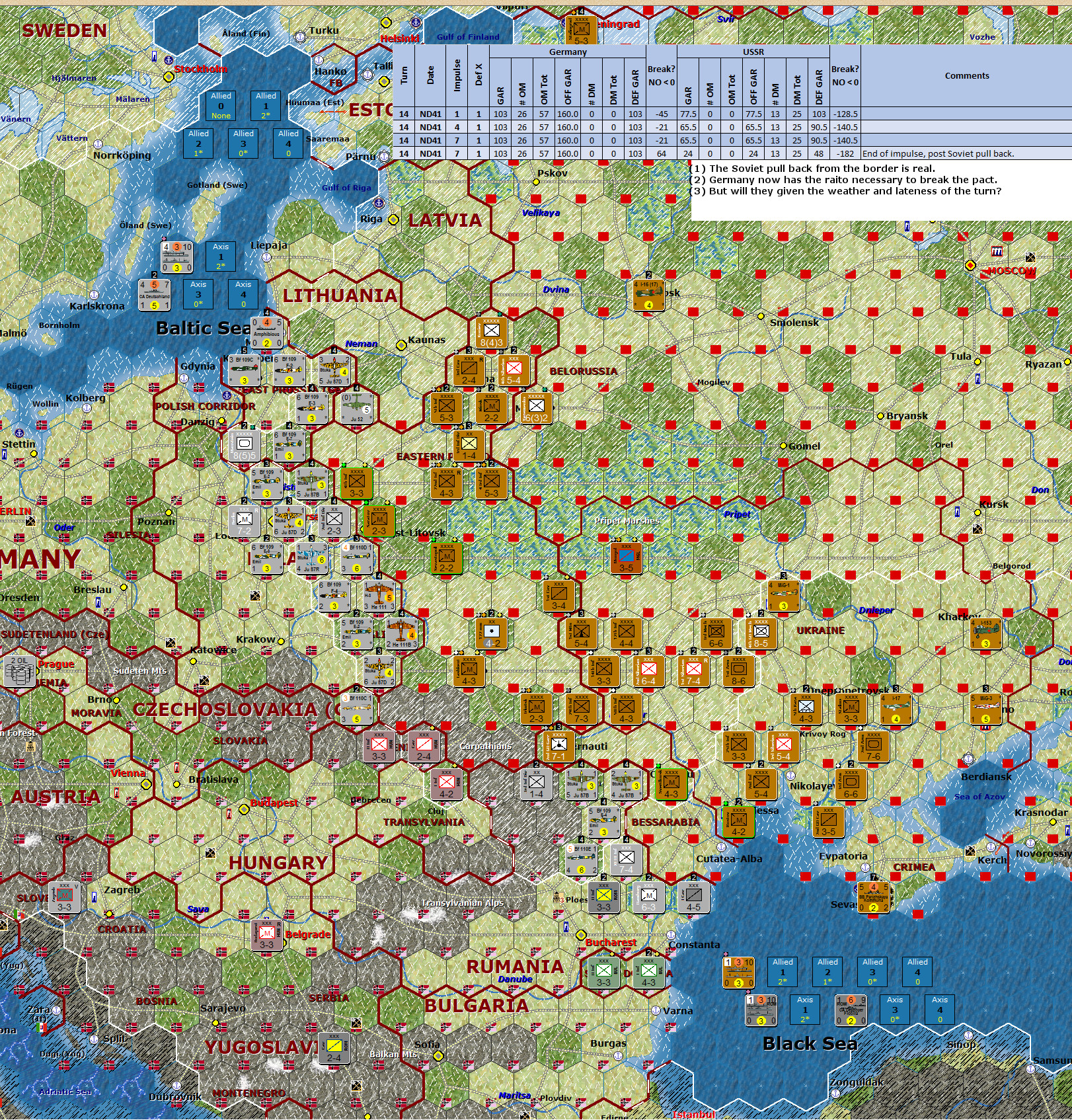Viewport: 1072px width, 1120px height.
Task: Click Black Sea box Allied 4
Action: point(917,972)
